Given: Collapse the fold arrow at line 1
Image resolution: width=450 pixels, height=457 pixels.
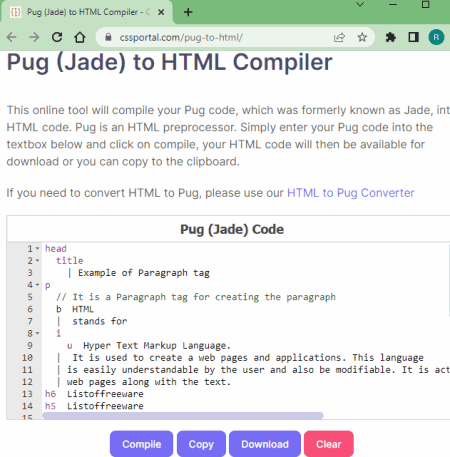Looking at the screenshot, I should tap(37, 249).
